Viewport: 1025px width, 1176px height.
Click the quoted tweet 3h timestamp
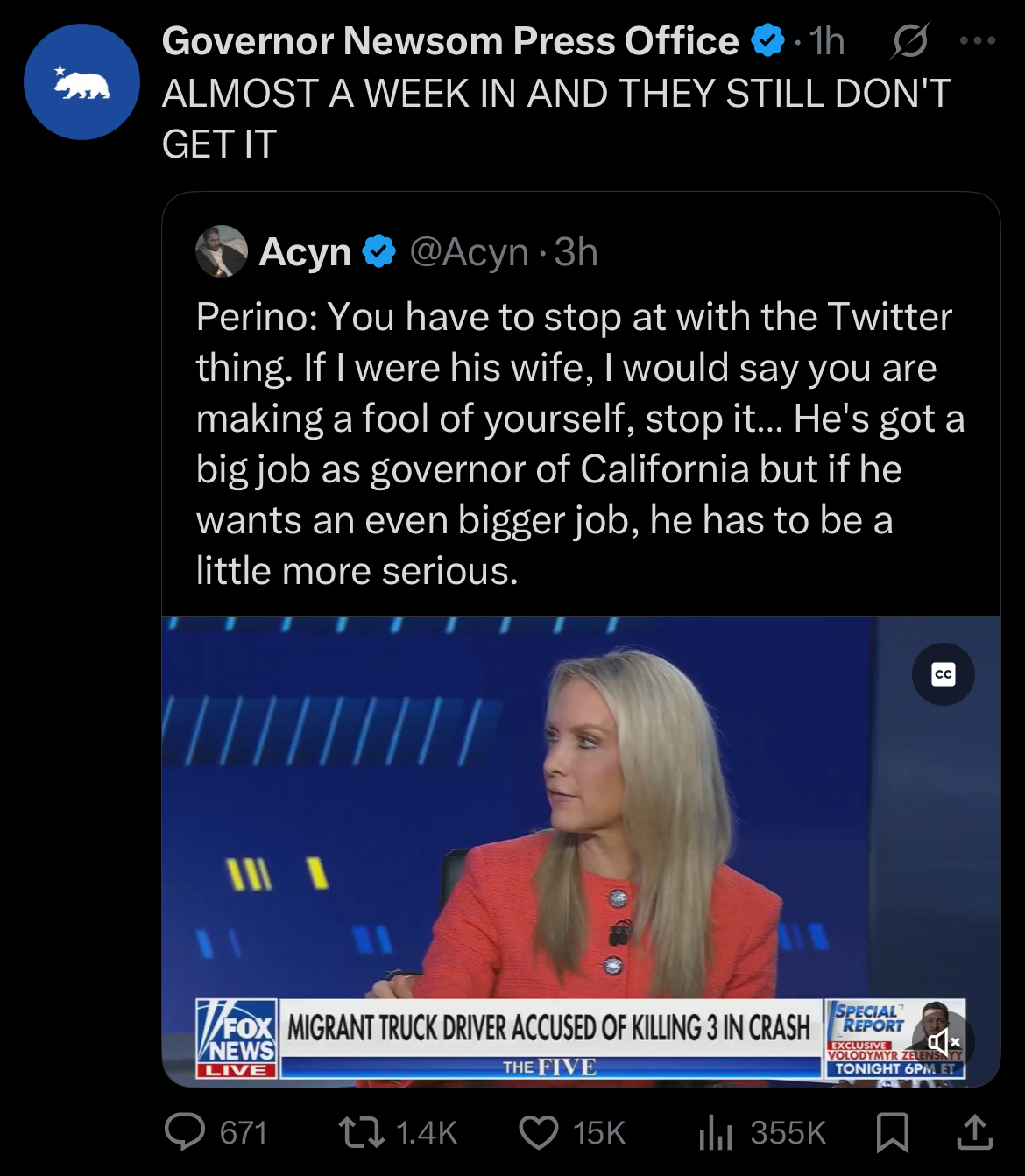click(576, 252)
